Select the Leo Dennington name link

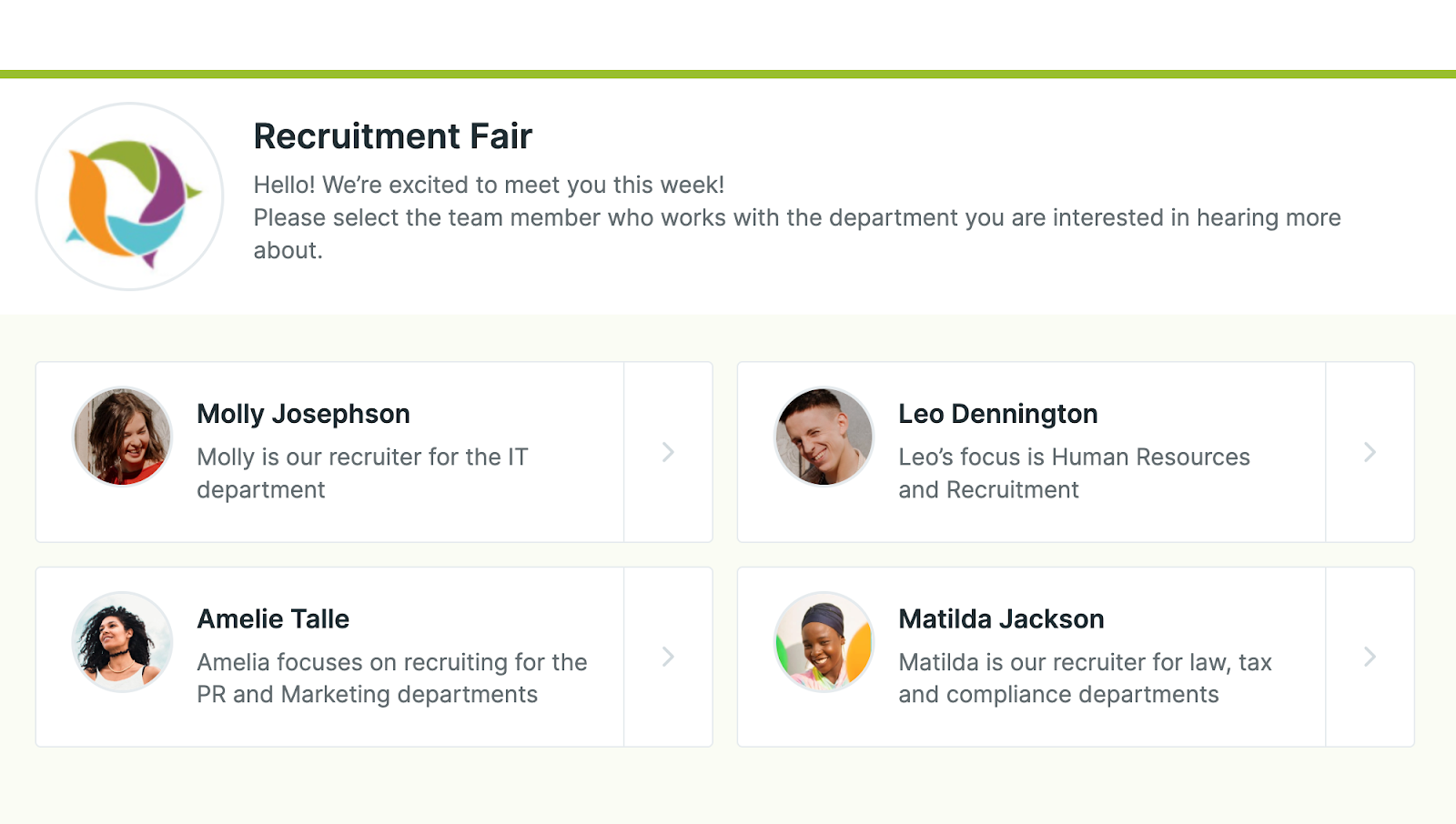pos(997,414)
